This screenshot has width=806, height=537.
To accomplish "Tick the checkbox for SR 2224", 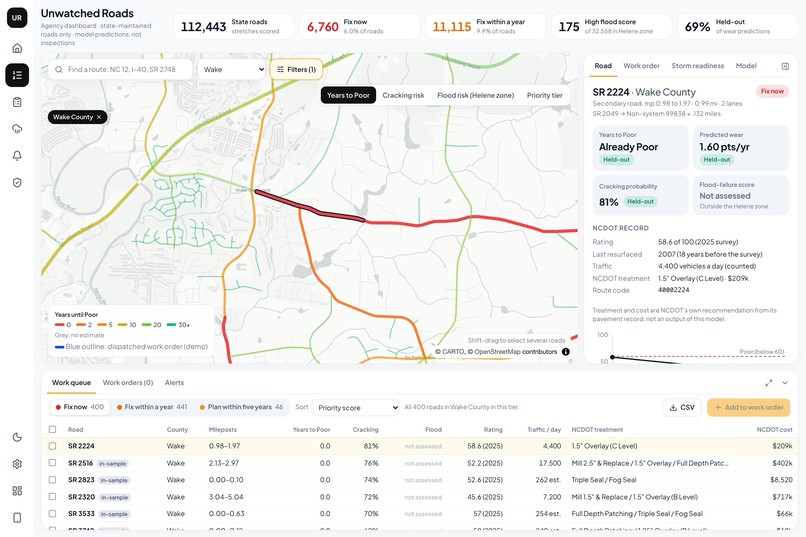I will 52,446.
